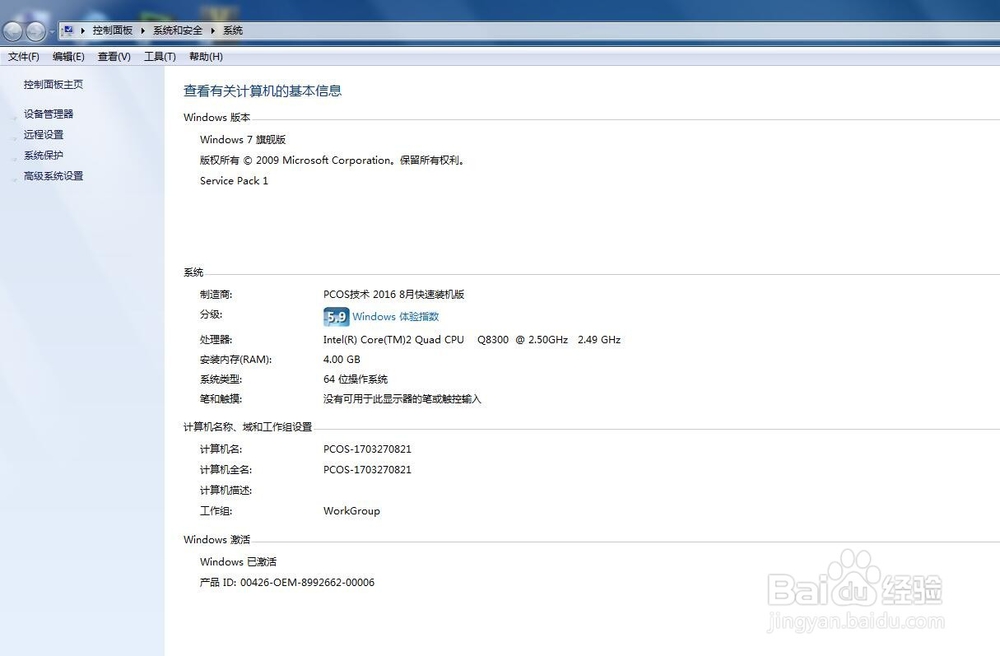The height and width of the screenshot is (656, 1000).
Task: Click the Windows 7 旗舰版 edition text
Action: [243, 140]
